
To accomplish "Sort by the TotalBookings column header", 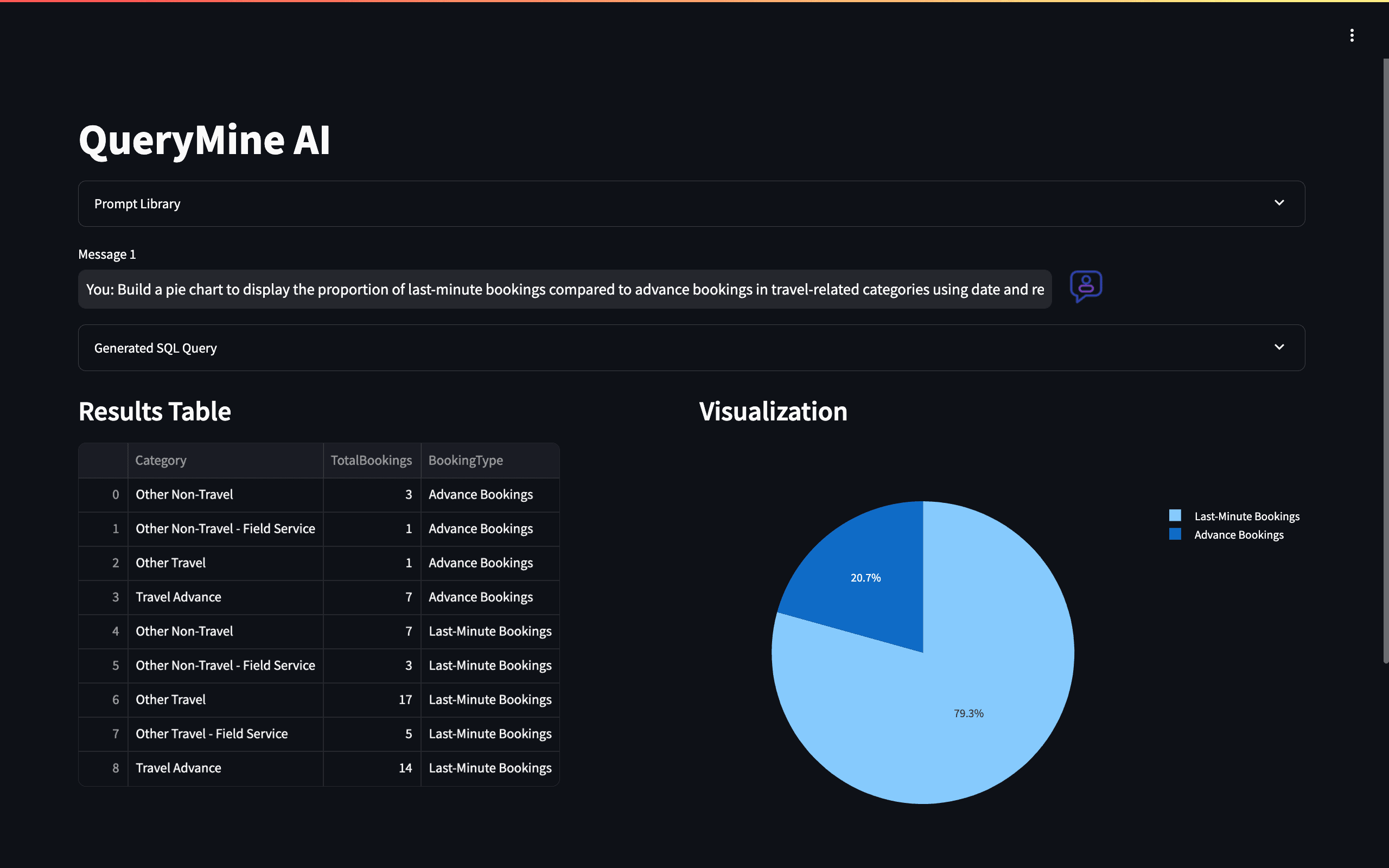I will 371,461.
